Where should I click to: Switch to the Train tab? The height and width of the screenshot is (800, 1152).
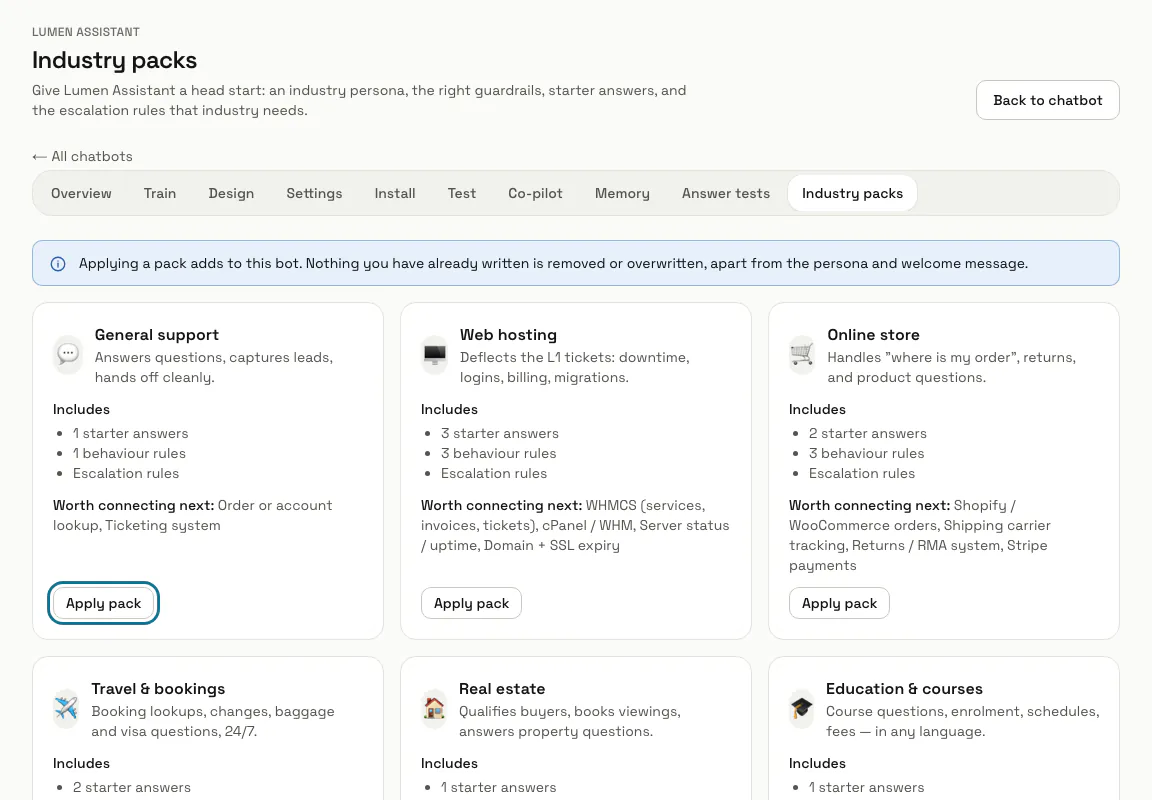(160, 193)
